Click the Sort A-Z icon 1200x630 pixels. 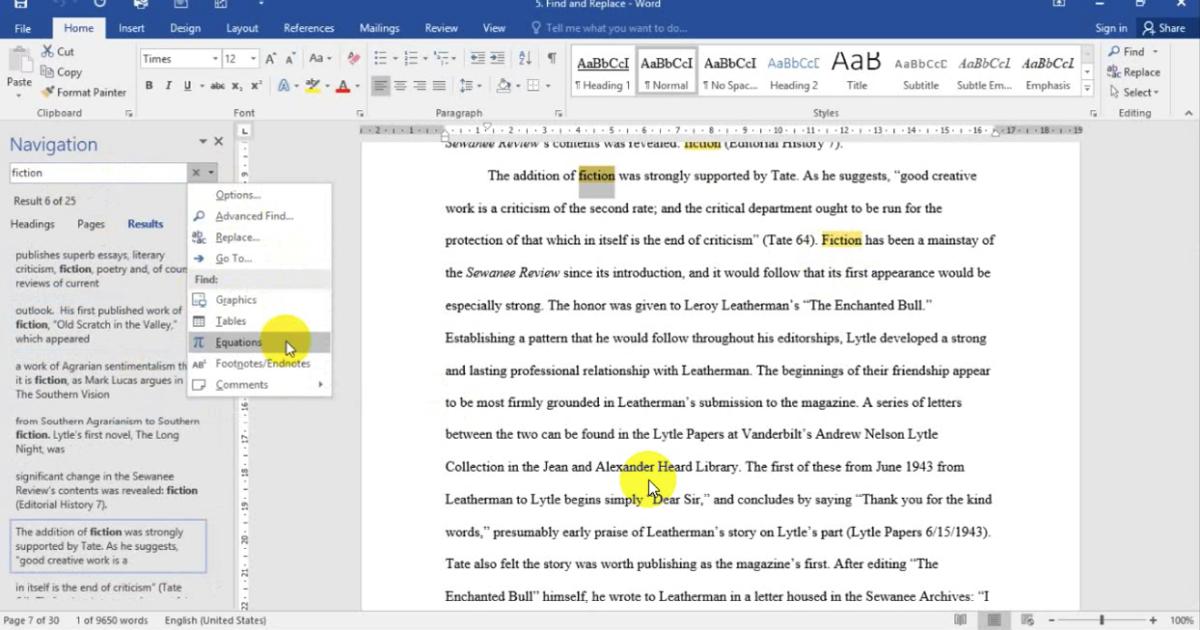pos(525,59)
